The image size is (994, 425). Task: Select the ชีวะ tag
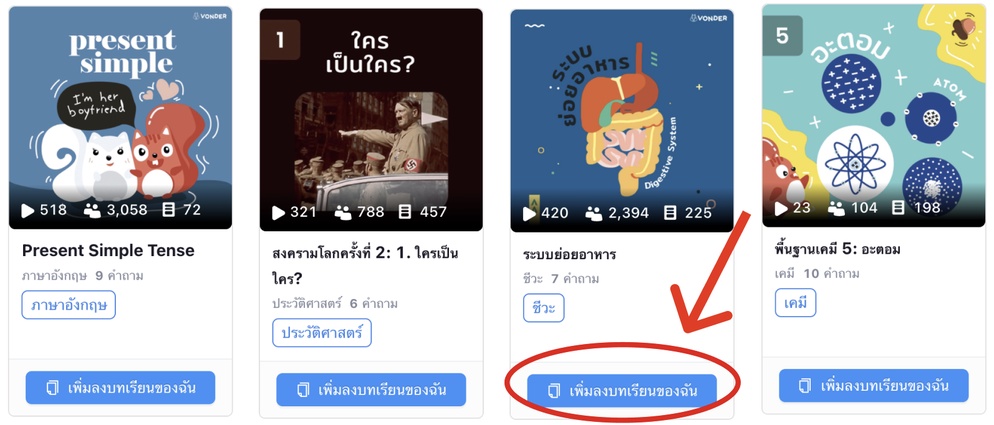click(544, 308)
